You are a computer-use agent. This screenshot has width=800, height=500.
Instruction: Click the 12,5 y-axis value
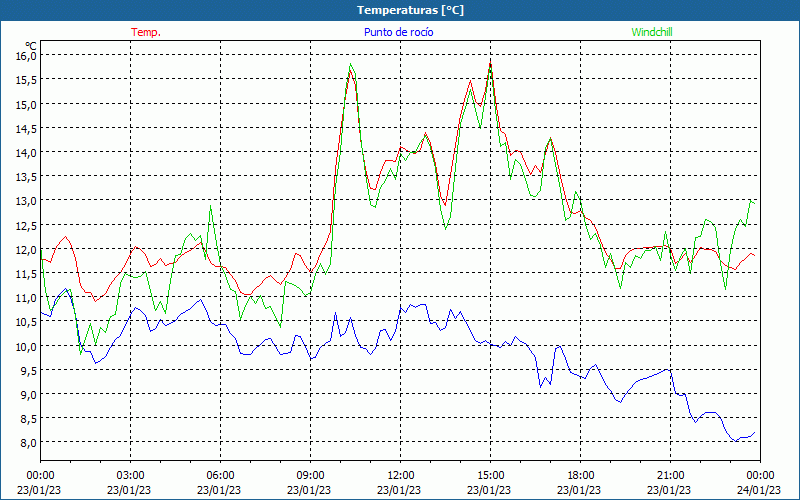[26, 225]
